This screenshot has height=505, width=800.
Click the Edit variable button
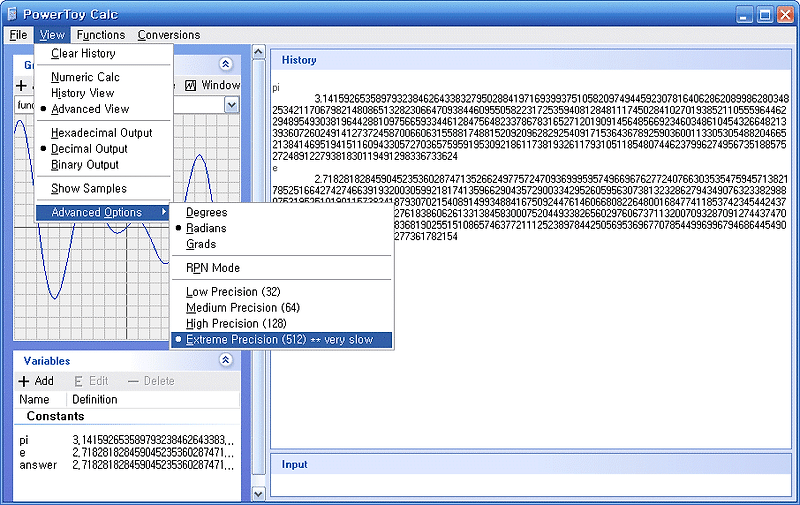[x=91, y=381]
